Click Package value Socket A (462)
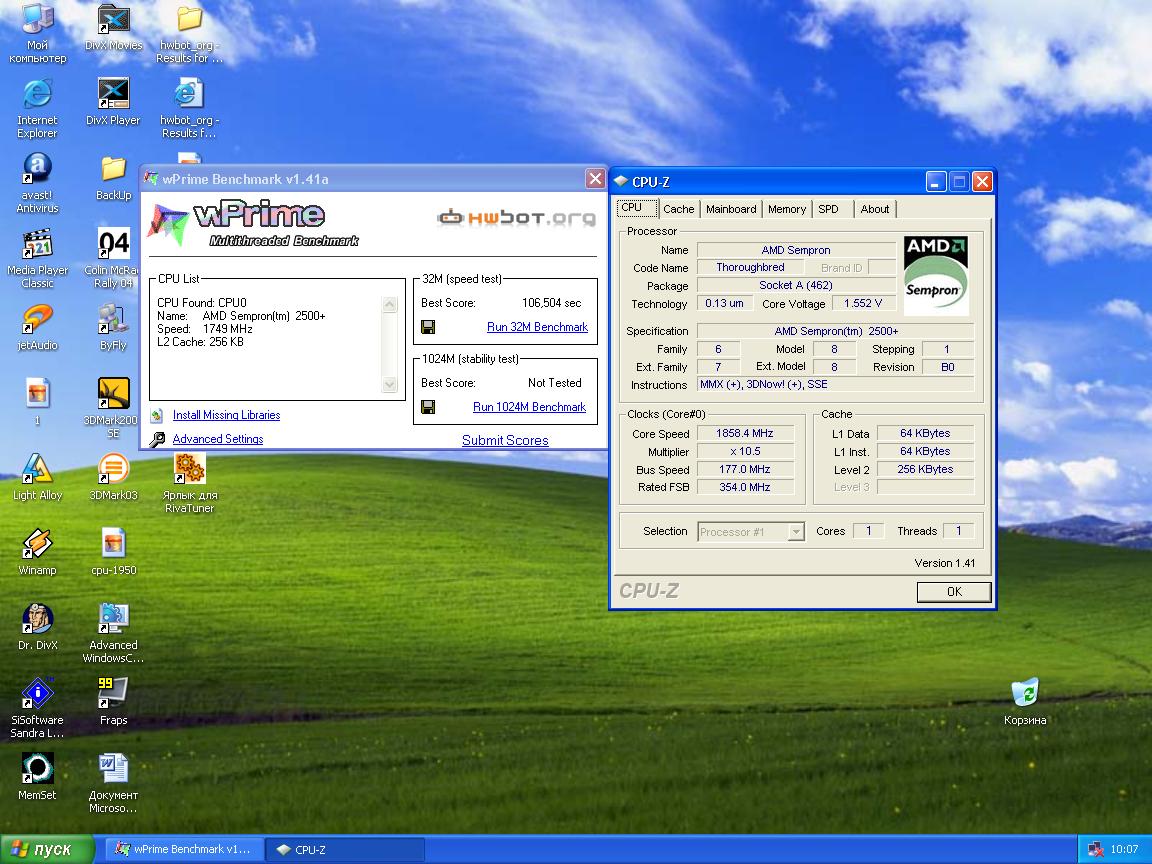The height and width of the screenshot is (864, 1152). pyautogui.click(x=796, y=285)
